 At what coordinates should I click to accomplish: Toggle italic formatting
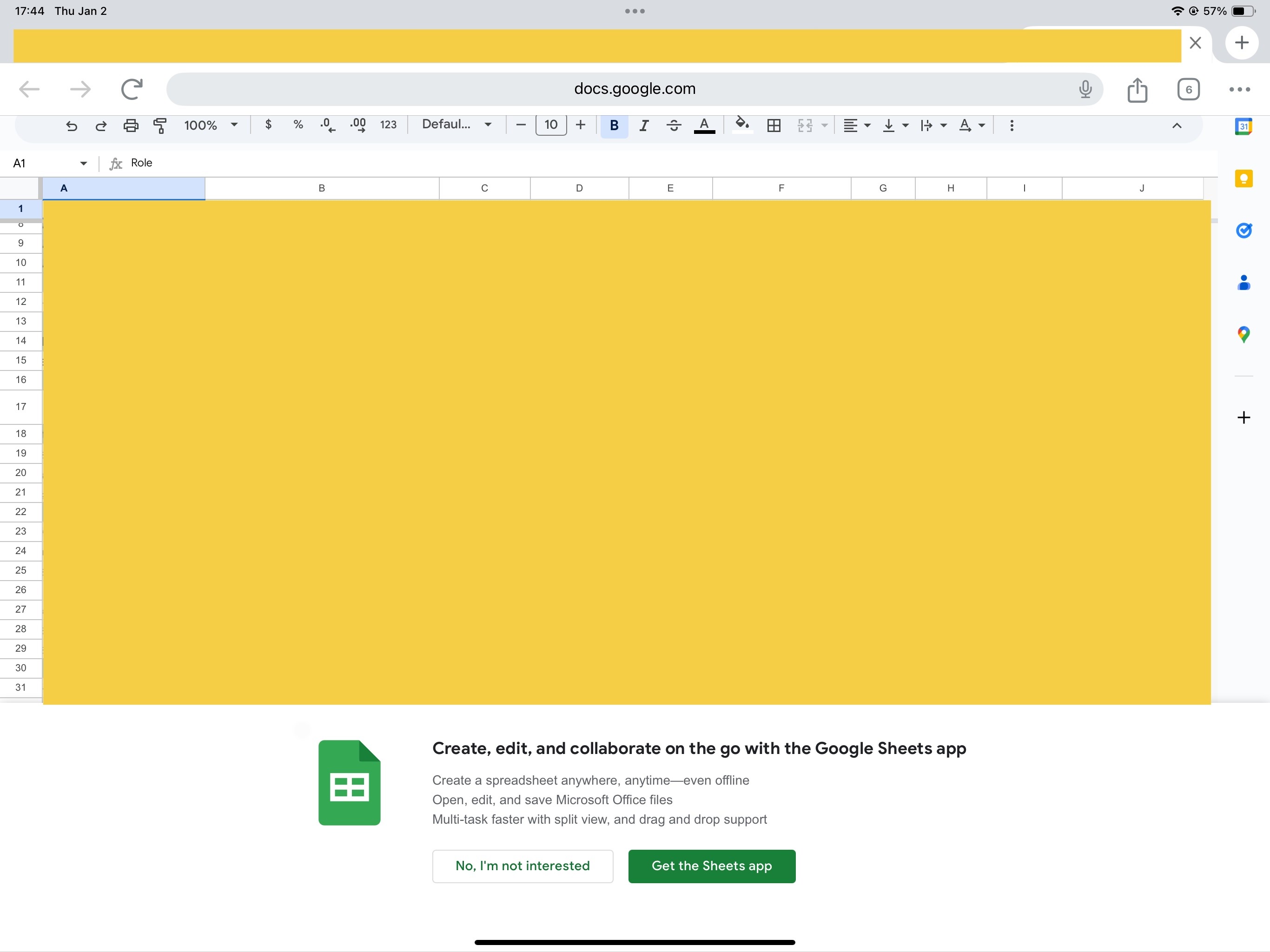(644, 126)
